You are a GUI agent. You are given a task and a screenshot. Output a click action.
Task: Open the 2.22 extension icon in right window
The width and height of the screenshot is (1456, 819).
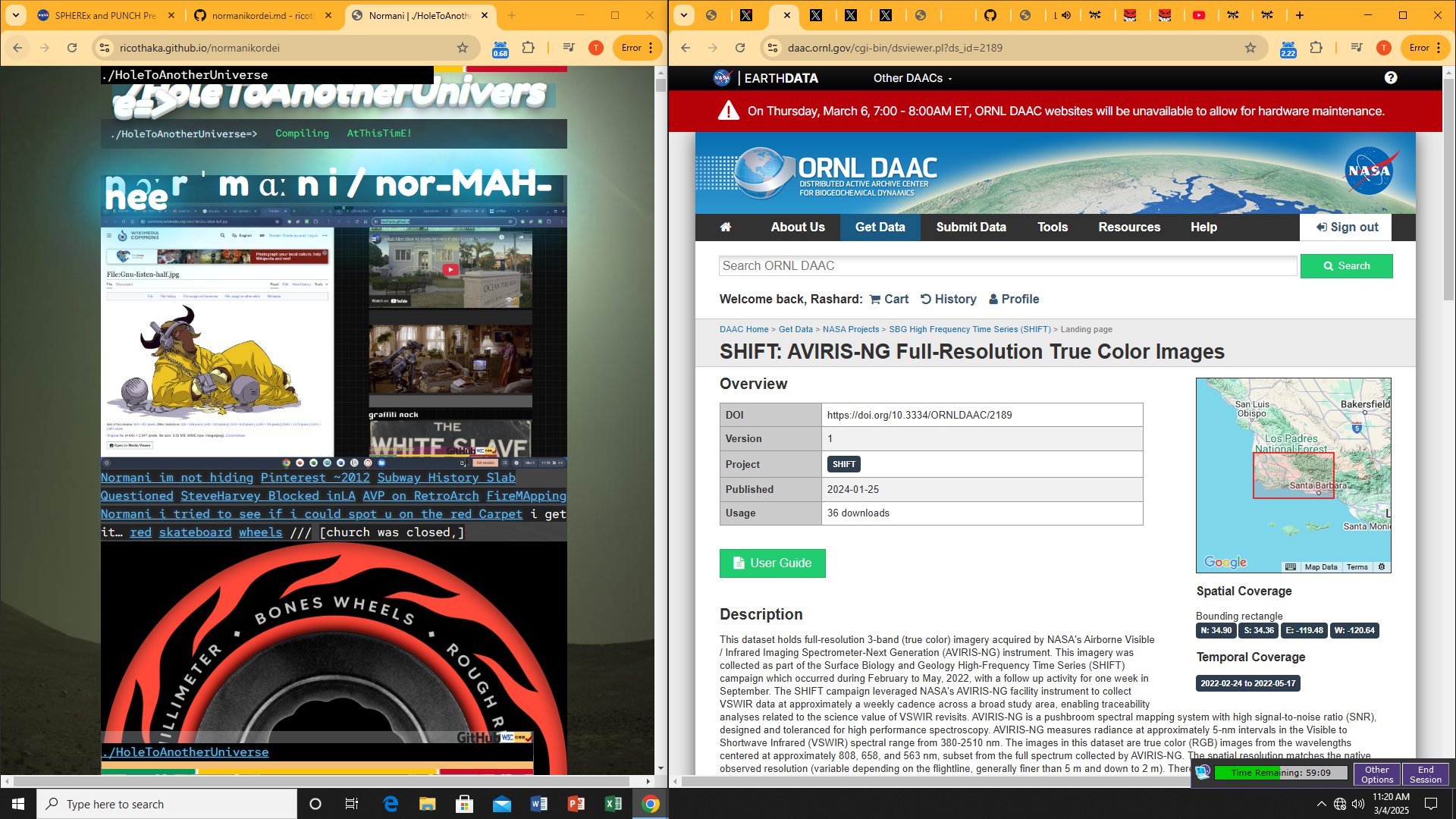point(1288,49)
